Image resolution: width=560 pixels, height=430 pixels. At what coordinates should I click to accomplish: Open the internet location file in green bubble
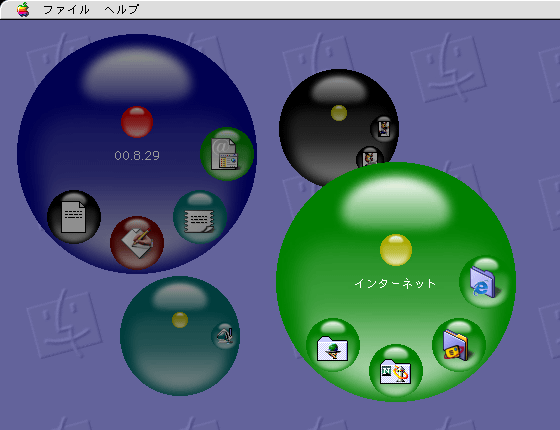pyautogui.click(x=227, y=154)
